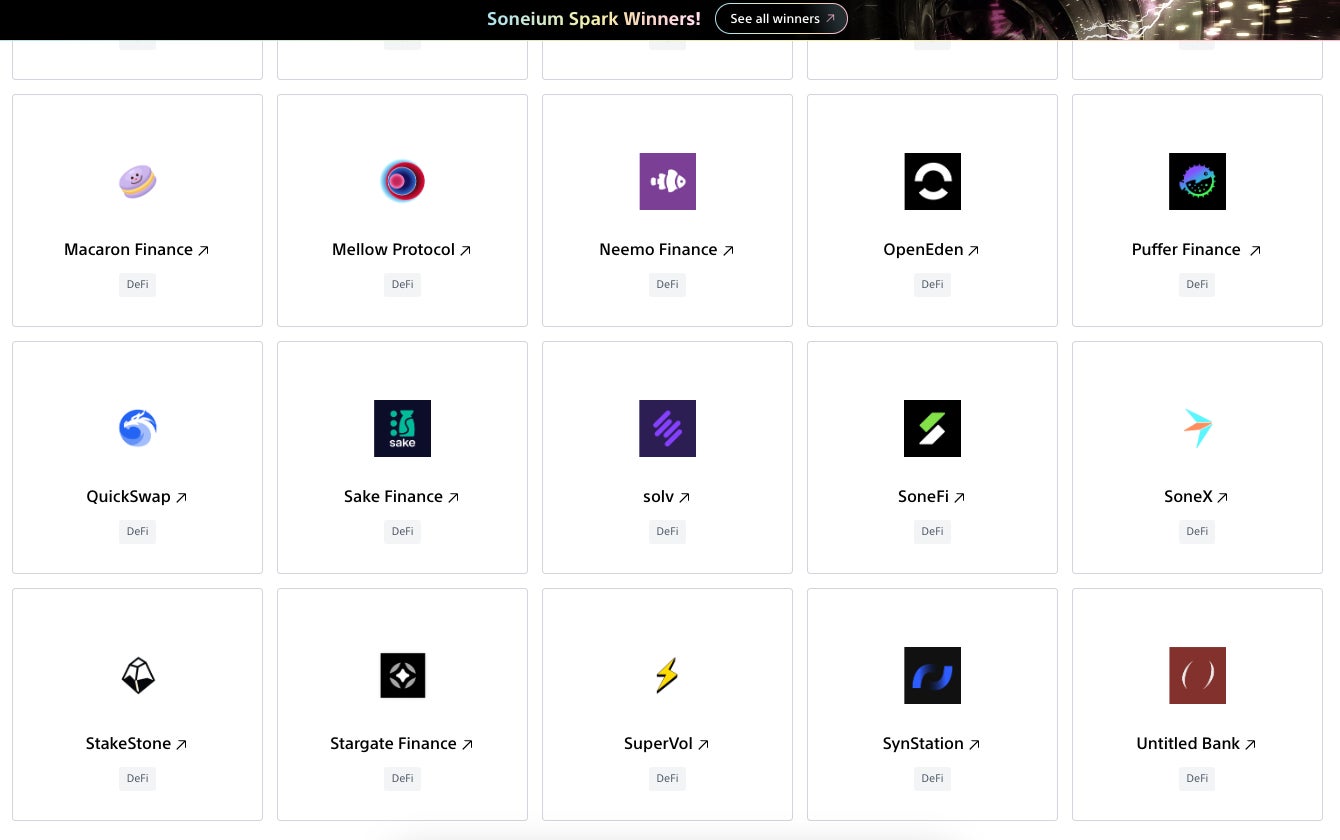Go to the SoneX link
The height and width of the screenshot is (840, 1340).
pos(1197,497)
